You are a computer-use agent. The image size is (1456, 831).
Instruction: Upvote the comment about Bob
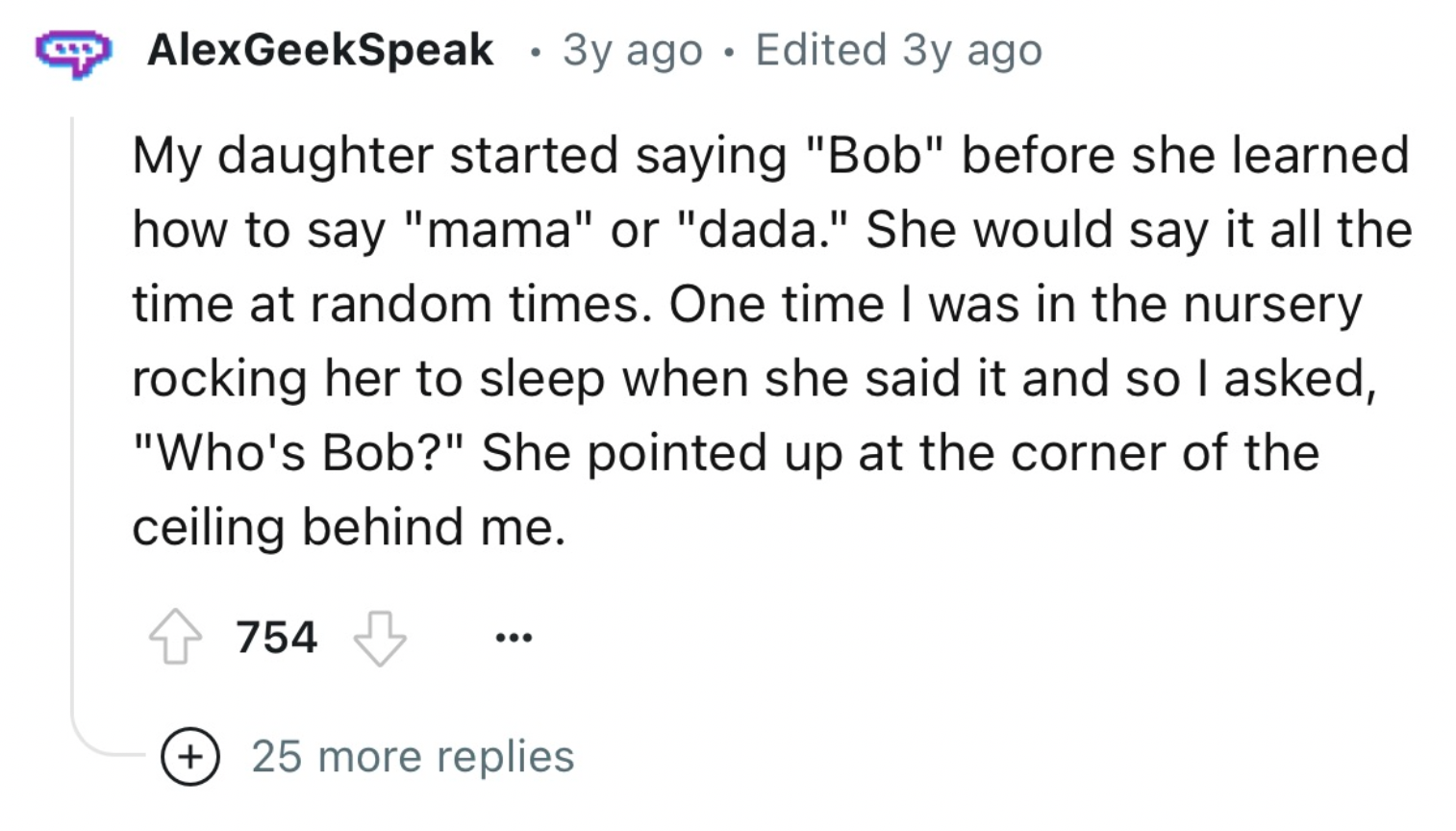tap(175, 637)
